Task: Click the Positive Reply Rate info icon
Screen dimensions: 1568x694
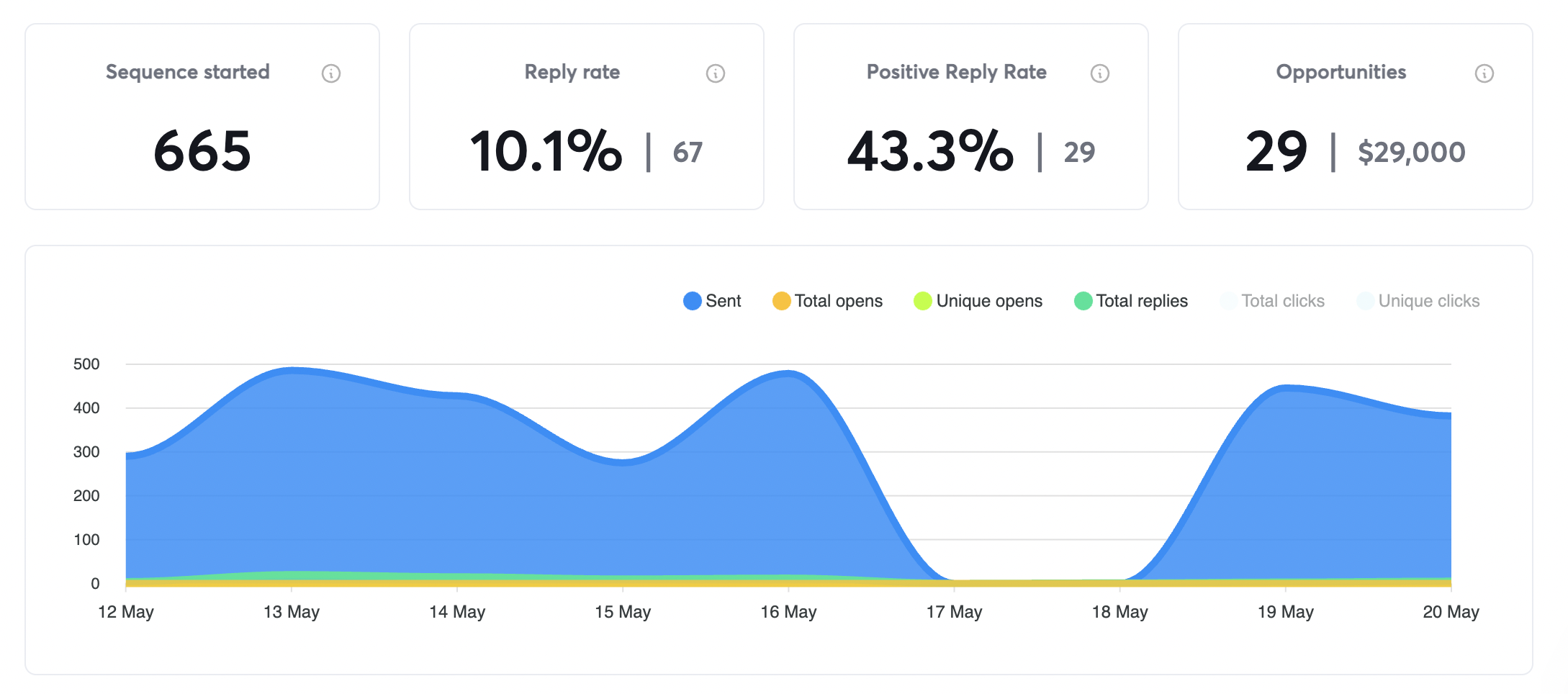Action: (x=1099, y=73)
